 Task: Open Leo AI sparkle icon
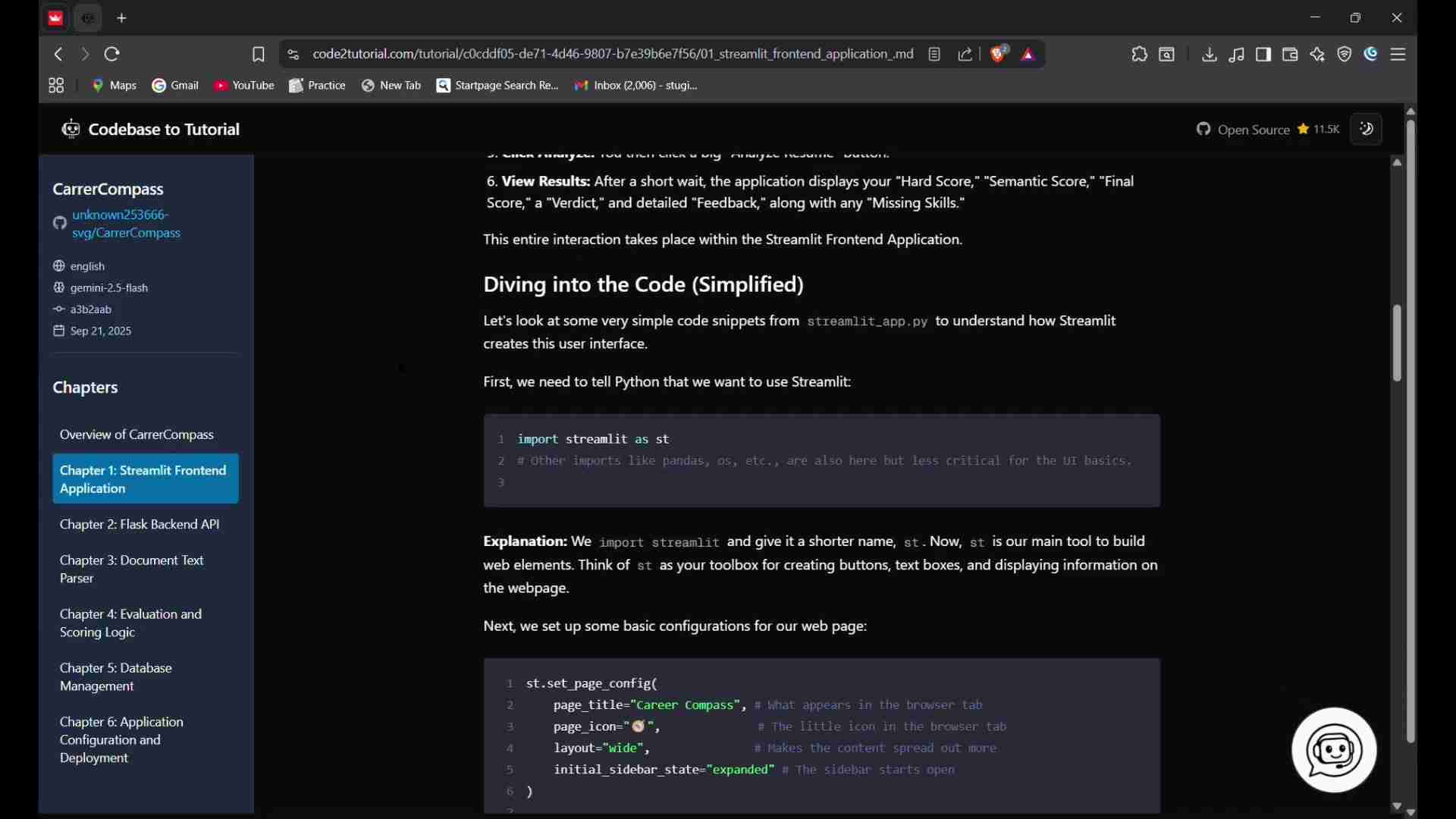tap(1319, 55)
